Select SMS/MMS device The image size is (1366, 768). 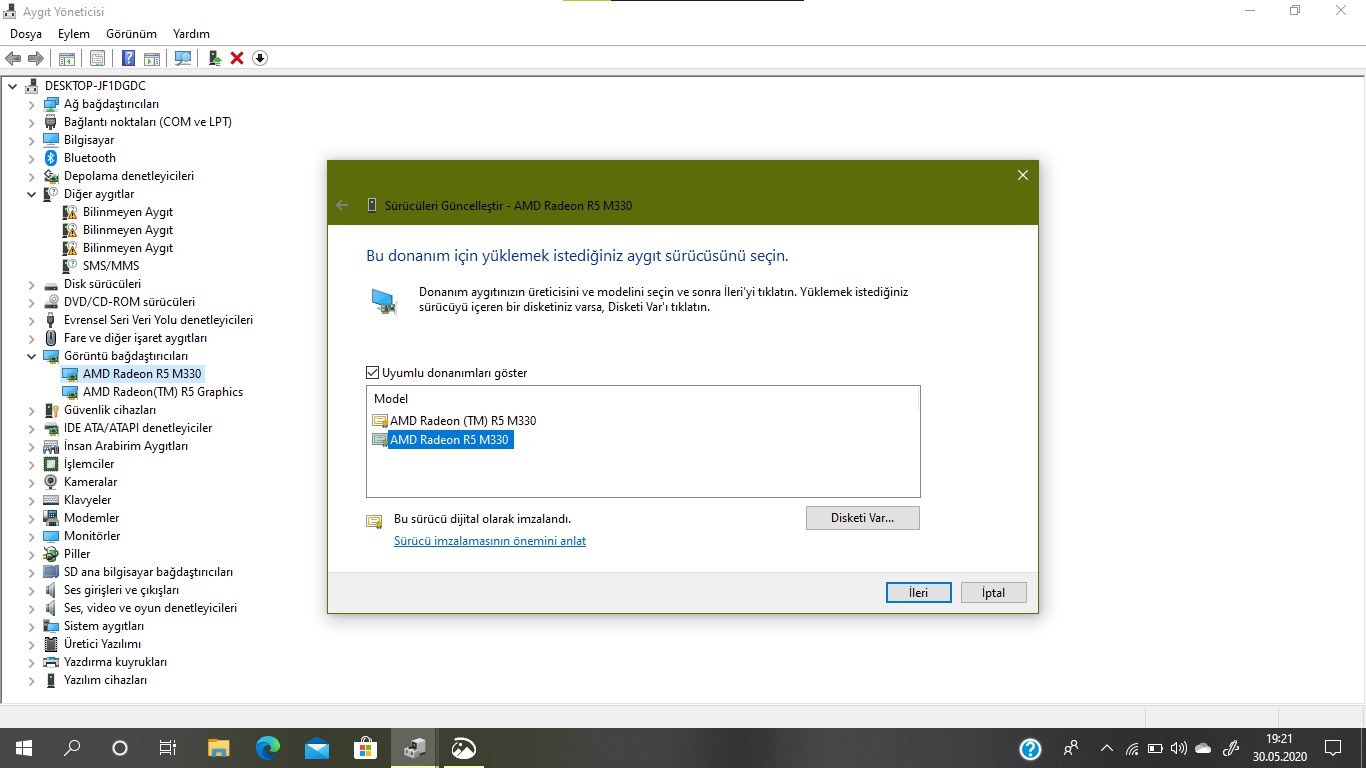coord(111,266)
